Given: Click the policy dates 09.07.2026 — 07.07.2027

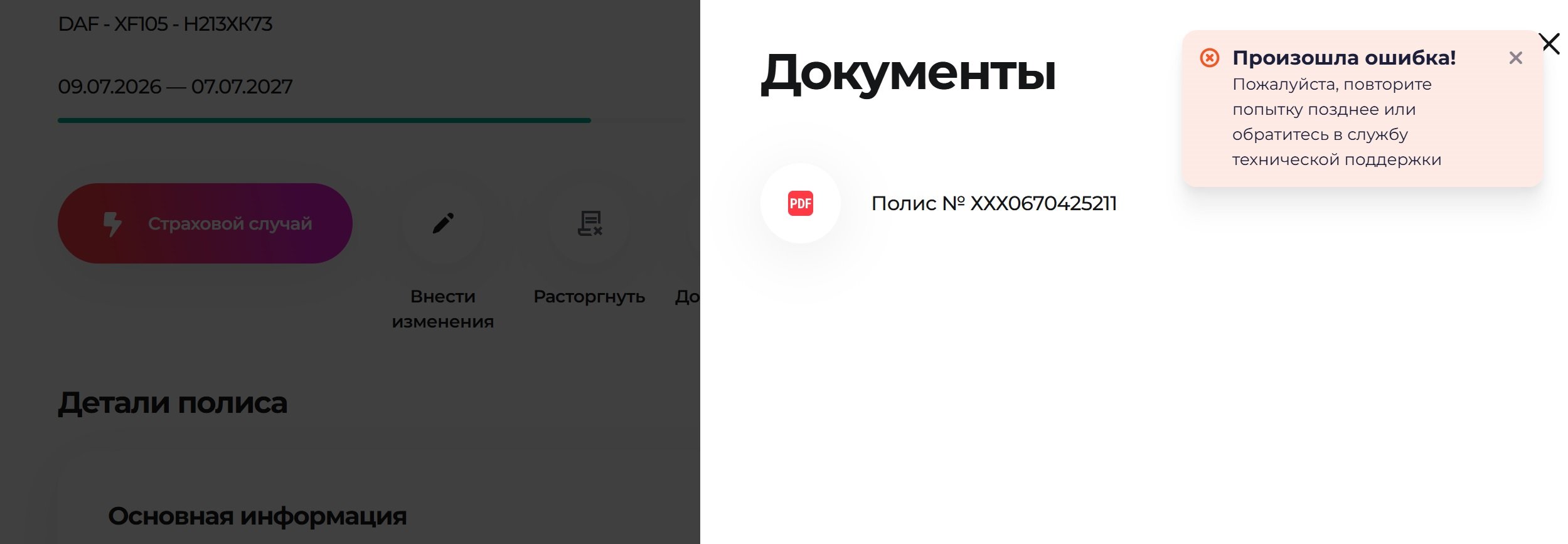Looking at the screenshot, I should 175,86.
